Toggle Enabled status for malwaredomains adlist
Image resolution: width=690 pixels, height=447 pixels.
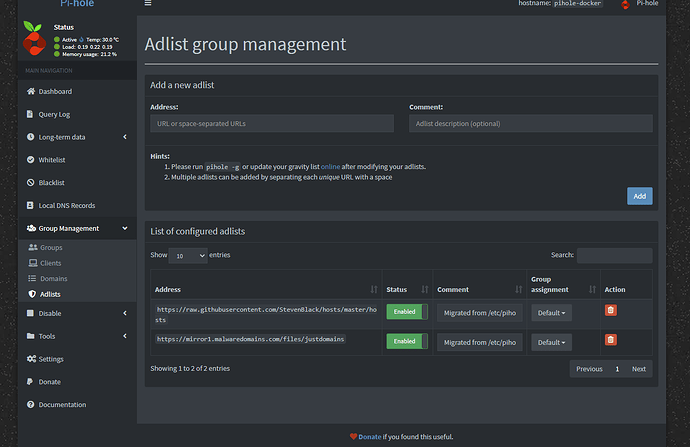(x=404, y=341)
